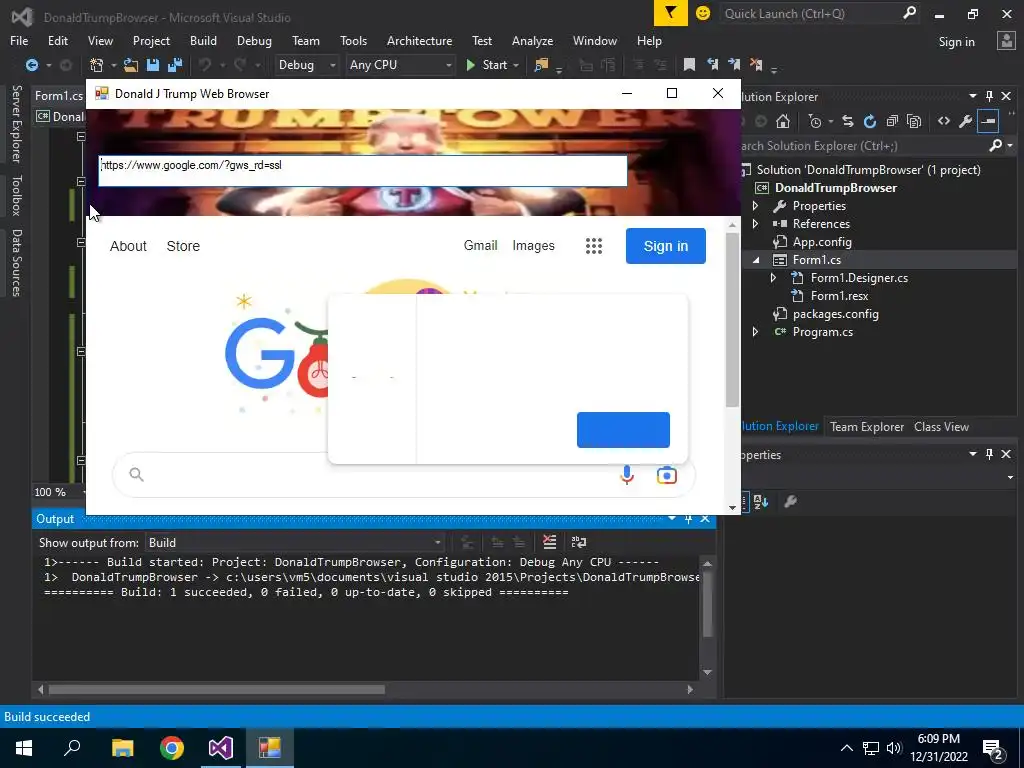Click the Start debugging button
This screenshot has height=768, width=1024.
pos(487,65)
